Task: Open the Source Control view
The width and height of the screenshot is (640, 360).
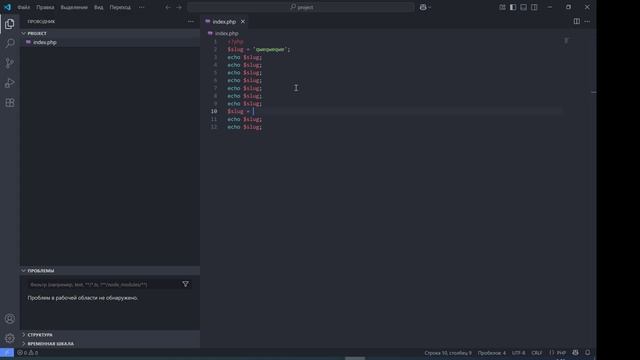Action: click(10, 63)
